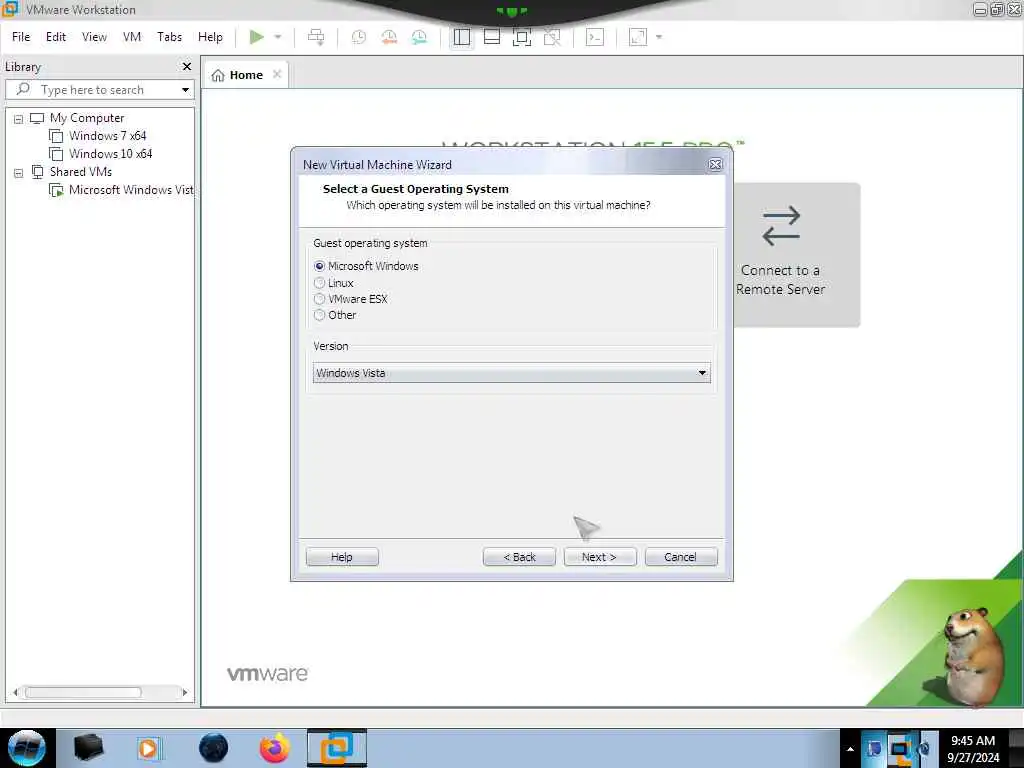The width and height of the screenshot is (1024, 768).
Task: Click the Send Ctrl+Alt+Del toolbar icon
Action: [316, 37]
